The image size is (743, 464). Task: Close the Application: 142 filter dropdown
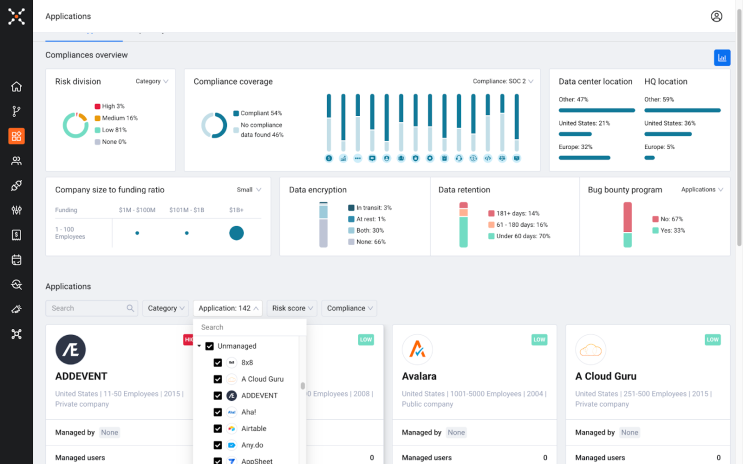227,308
